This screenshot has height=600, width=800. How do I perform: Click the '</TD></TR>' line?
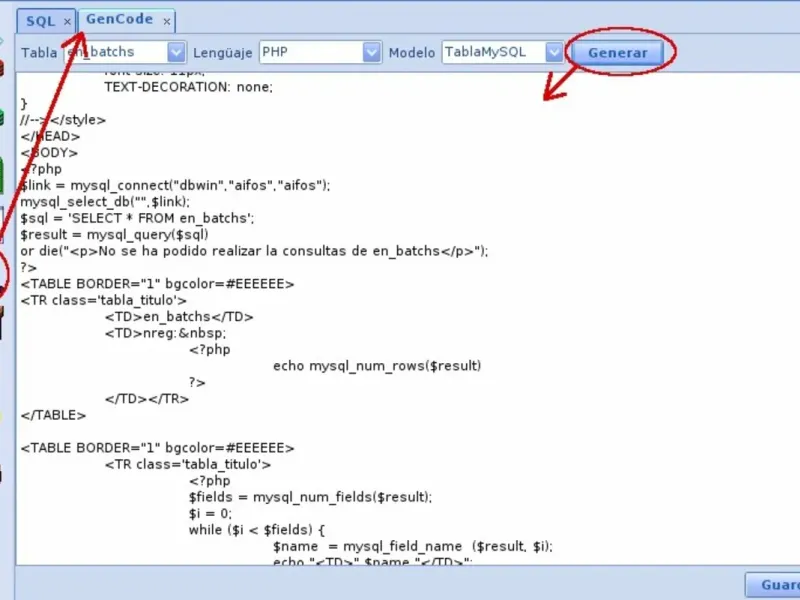[147, 398]
